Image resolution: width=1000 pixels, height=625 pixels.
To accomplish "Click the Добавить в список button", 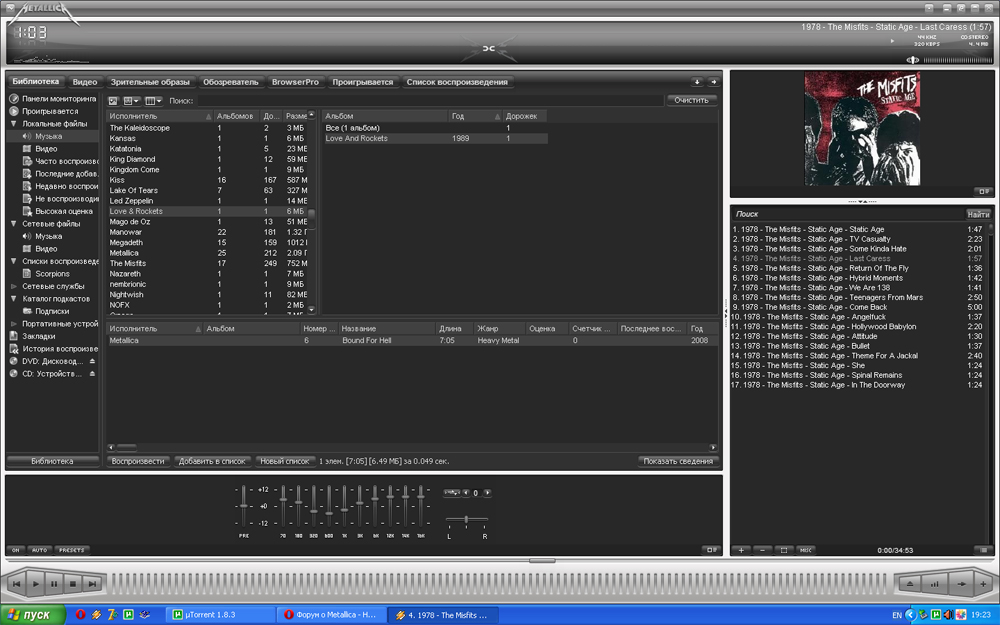I will (211, 461).
